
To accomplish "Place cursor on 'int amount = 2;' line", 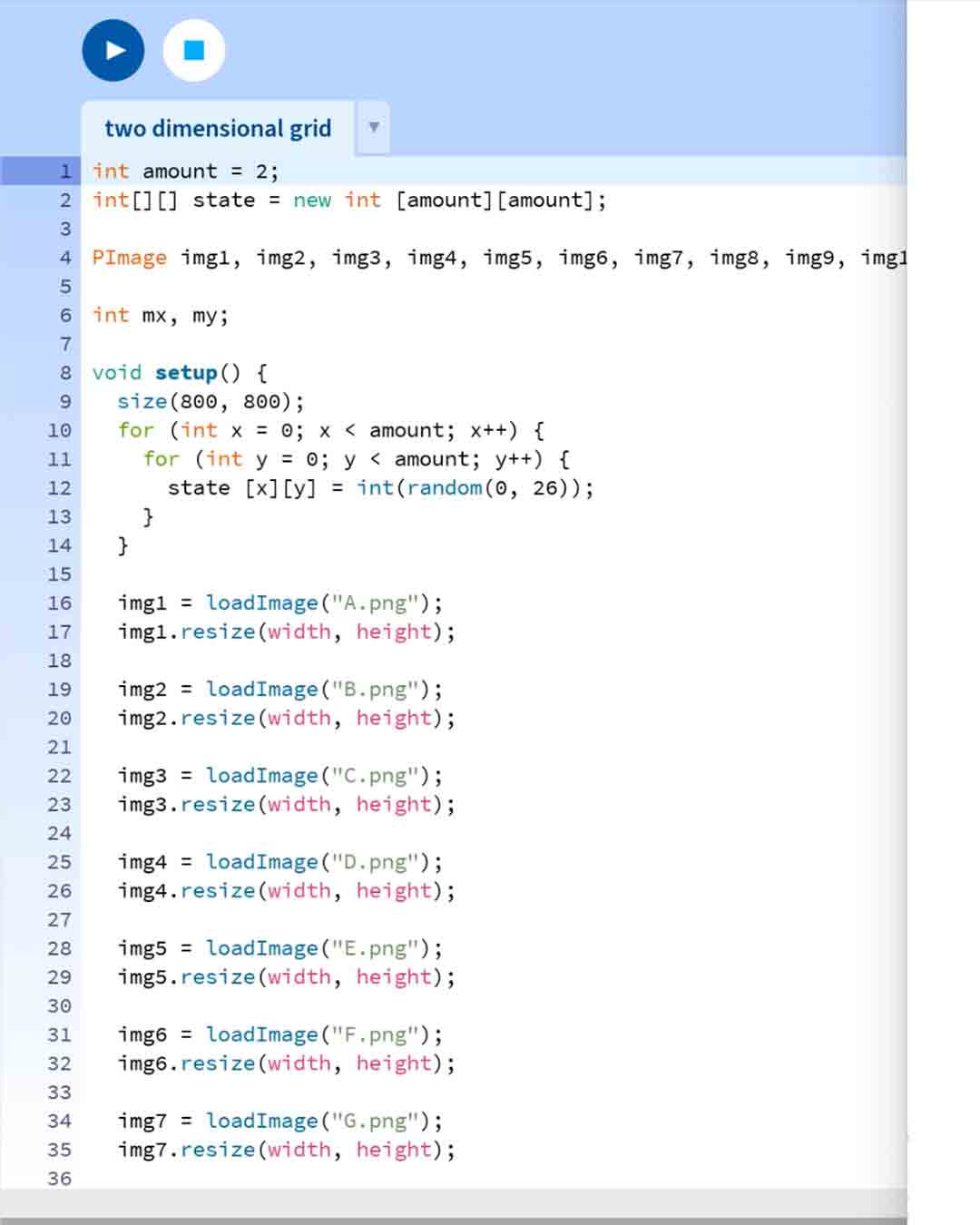I will (x=185, y=171).
